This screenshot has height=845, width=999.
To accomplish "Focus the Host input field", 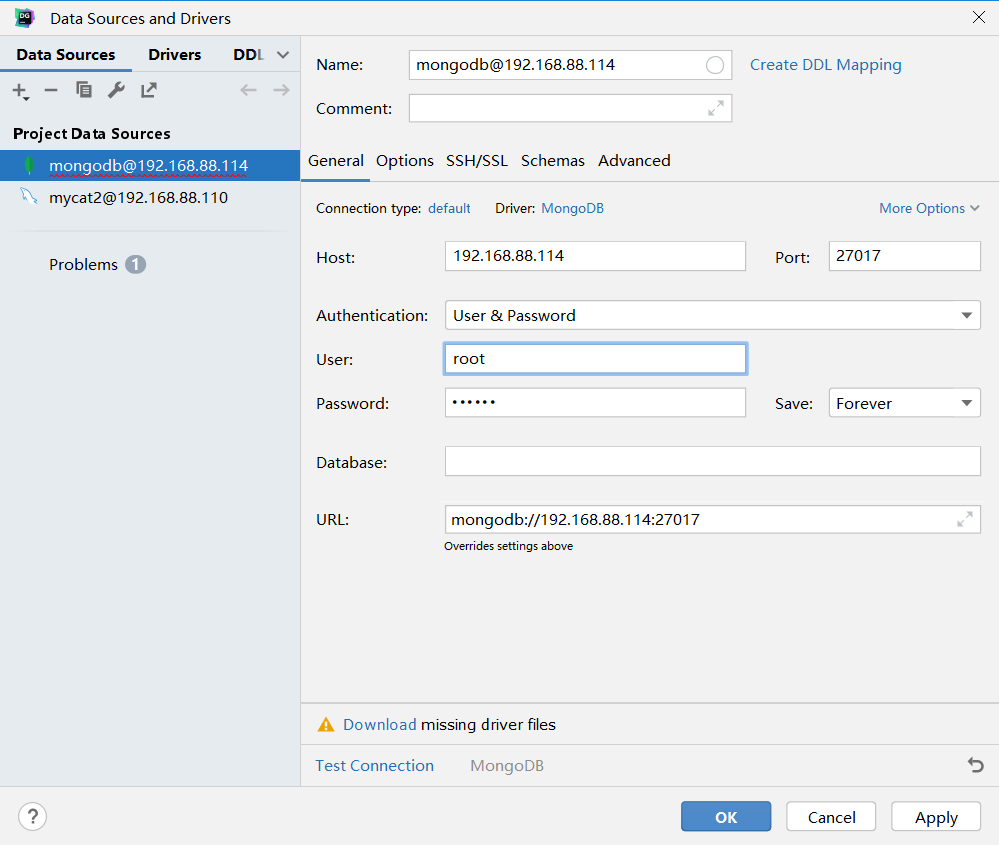I will [x=595, y=256].
